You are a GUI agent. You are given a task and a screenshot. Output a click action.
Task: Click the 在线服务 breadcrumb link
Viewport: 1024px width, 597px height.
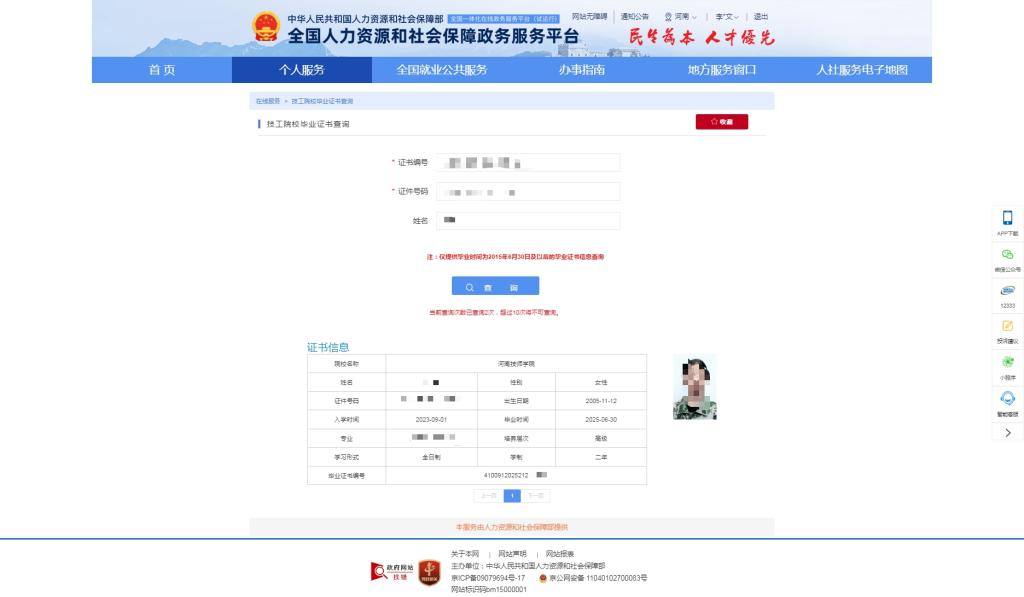268,101
